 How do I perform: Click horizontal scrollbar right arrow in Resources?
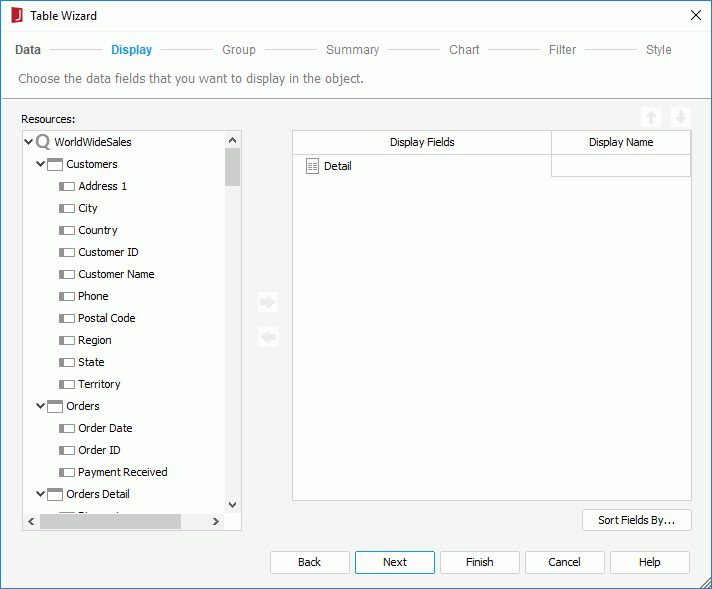point(216,521)
